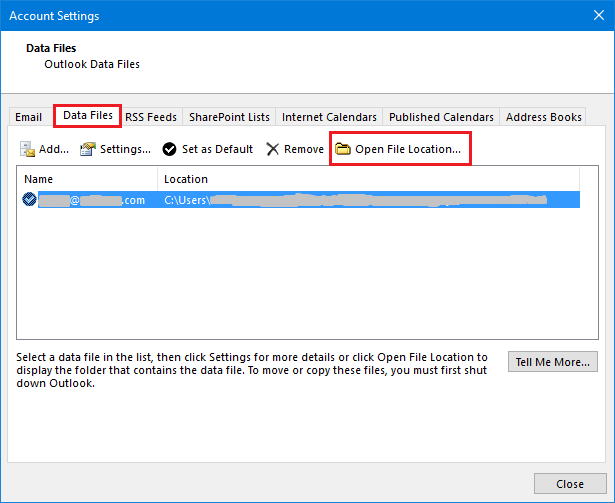Image resolution: width=615 pixels, height=503 pixels.
Task: Close the Account Settings dialog with the X
Action: coord(599,15)
